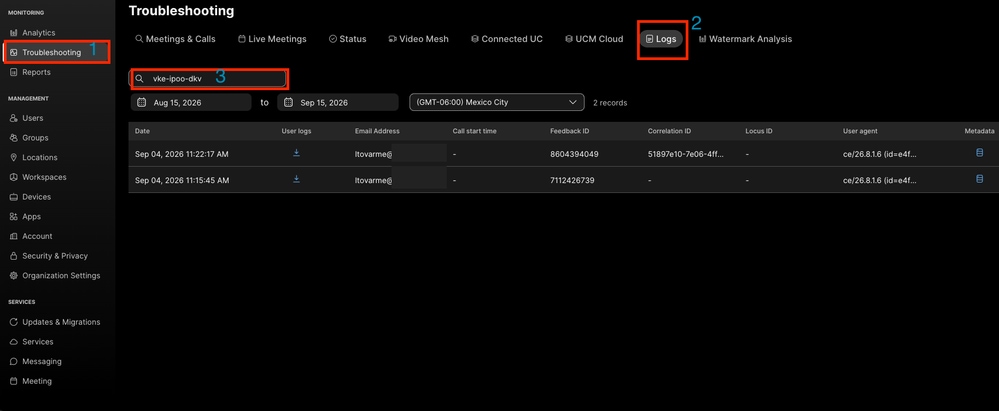View metadata for the 11:22:17 AM log
The width and height of the screenshot is (999, 411).
[x=979, y=153]
